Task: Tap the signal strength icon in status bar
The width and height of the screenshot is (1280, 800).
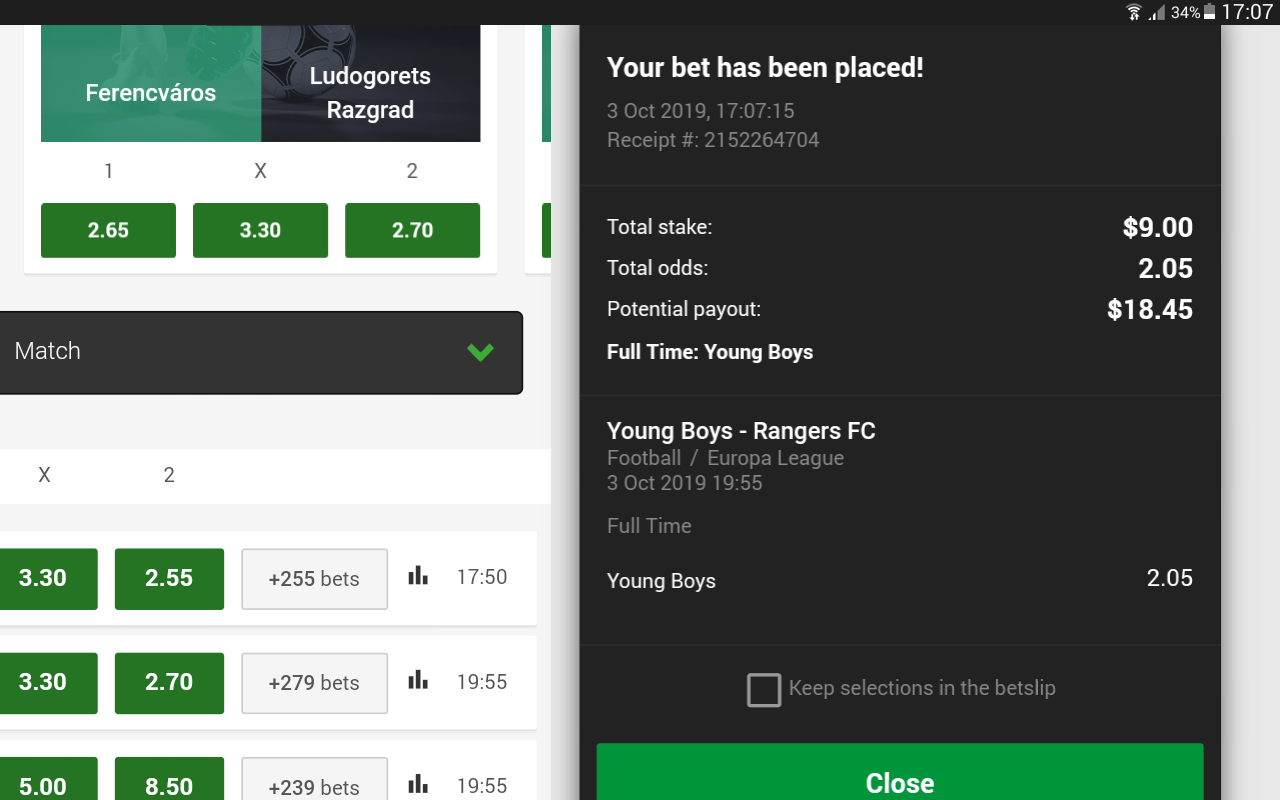Action: tap(1157, 12)
